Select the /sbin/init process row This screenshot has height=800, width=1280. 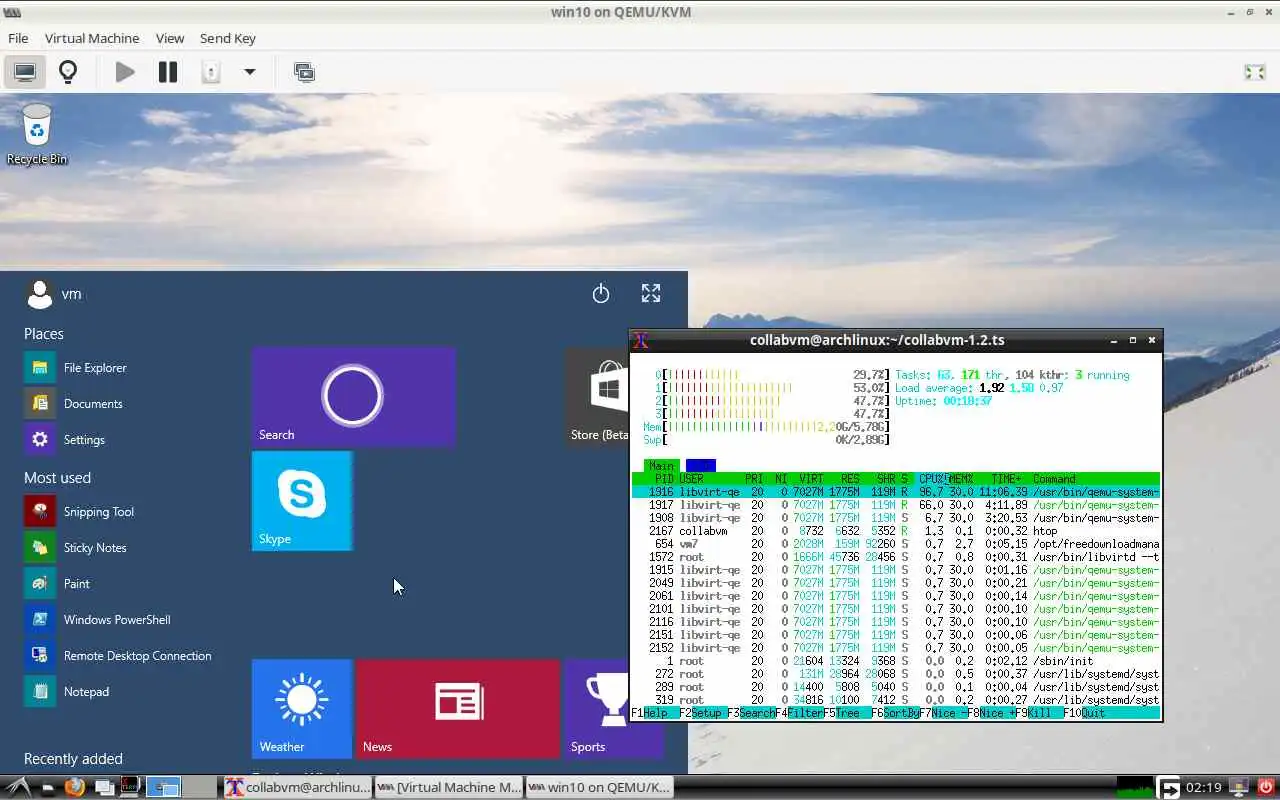point(896,661)
